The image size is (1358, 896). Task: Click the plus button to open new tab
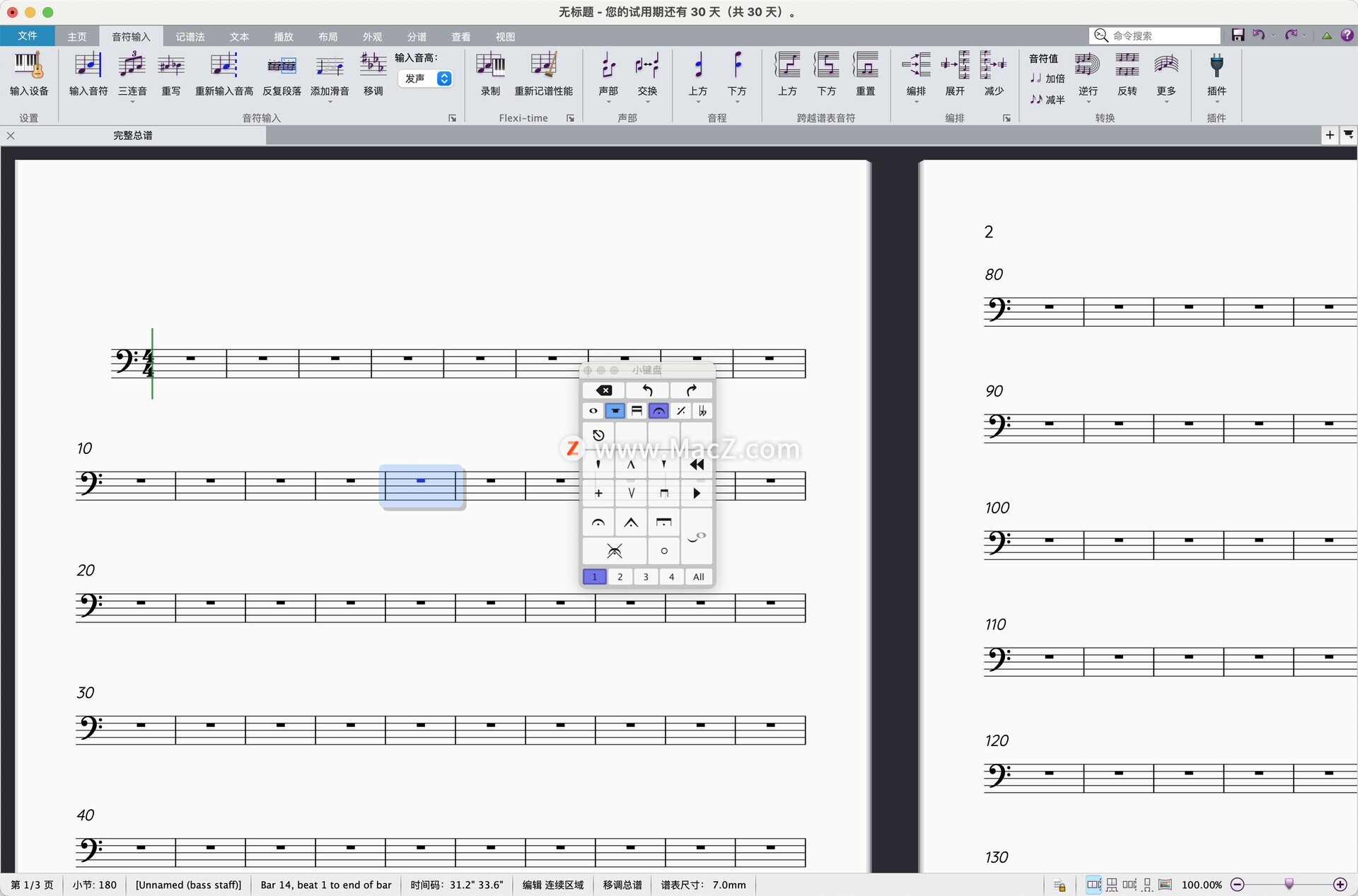coord(1330,135)
